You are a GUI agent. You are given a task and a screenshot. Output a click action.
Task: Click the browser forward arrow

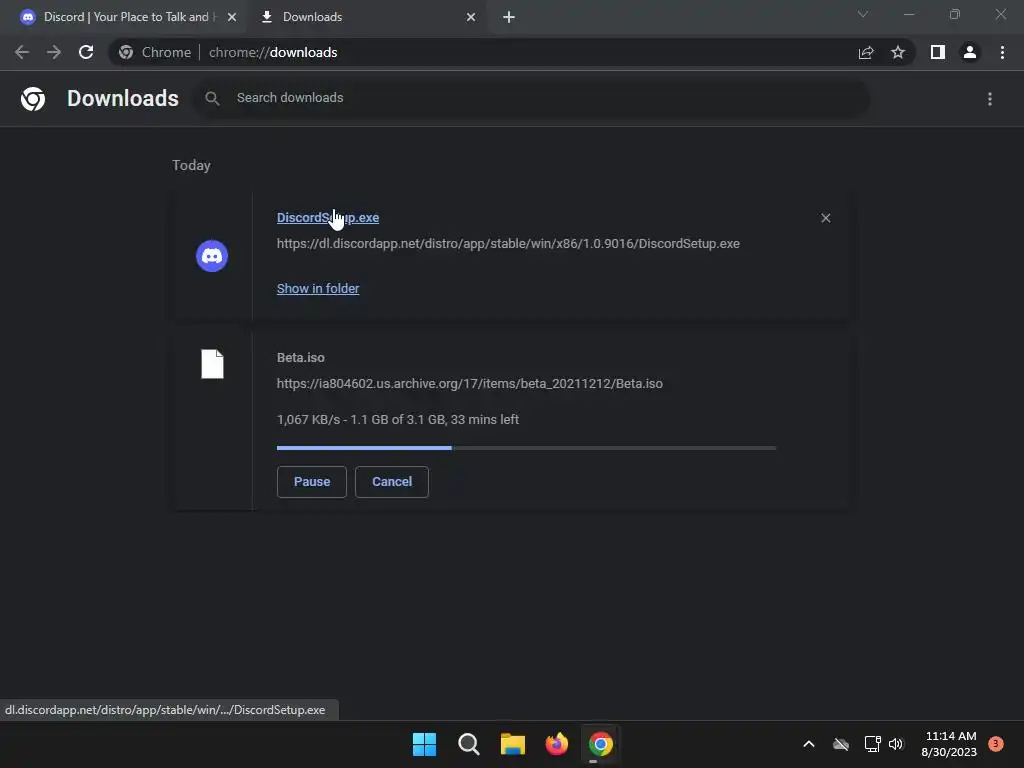pyautogui.click(x=54, y=52)
